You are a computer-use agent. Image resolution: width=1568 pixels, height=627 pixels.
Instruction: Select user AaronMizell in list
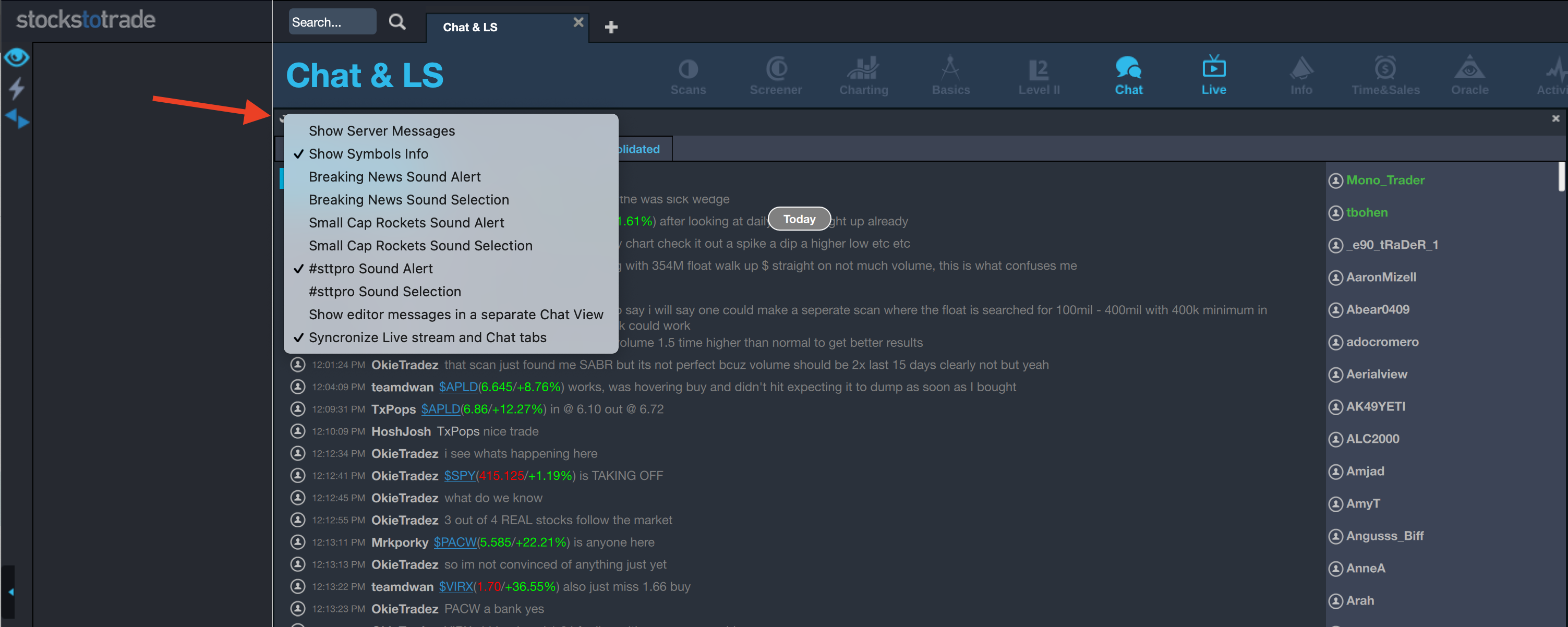1381,277
